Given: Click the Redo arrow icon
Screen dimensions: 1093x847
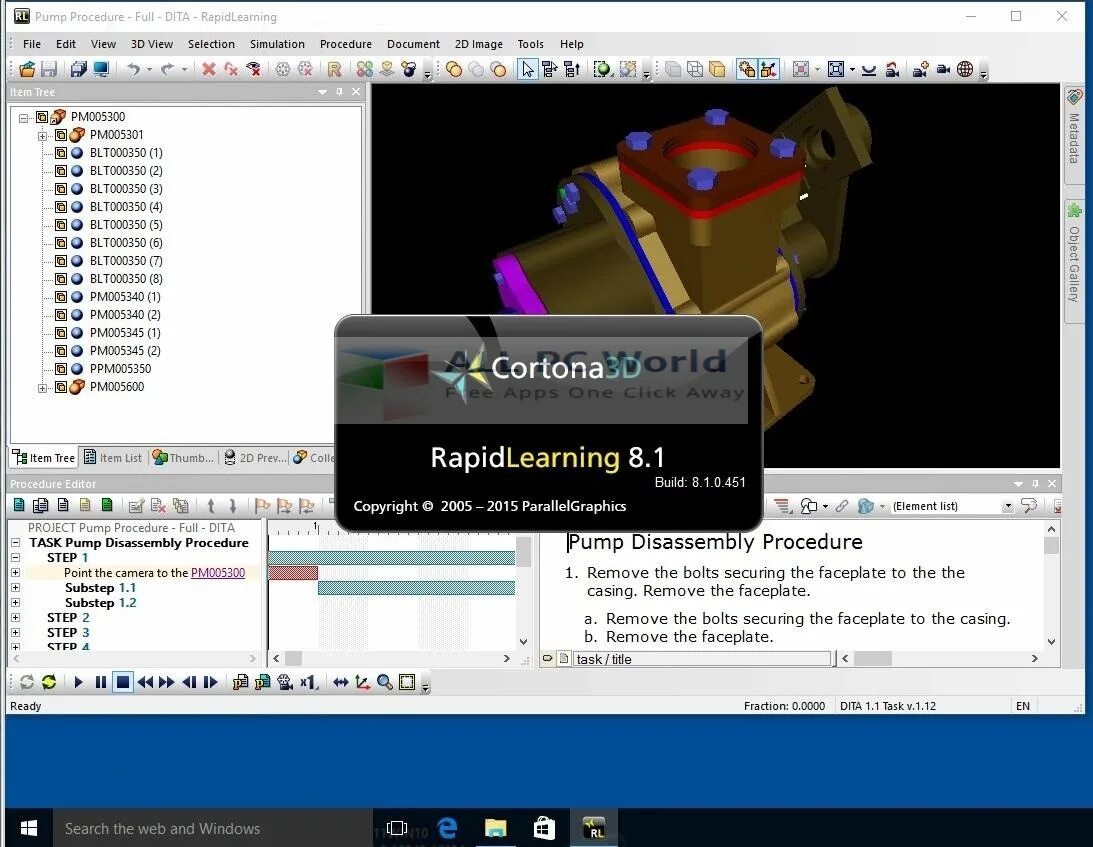Looking at the screenshot, I should (167, 69).
